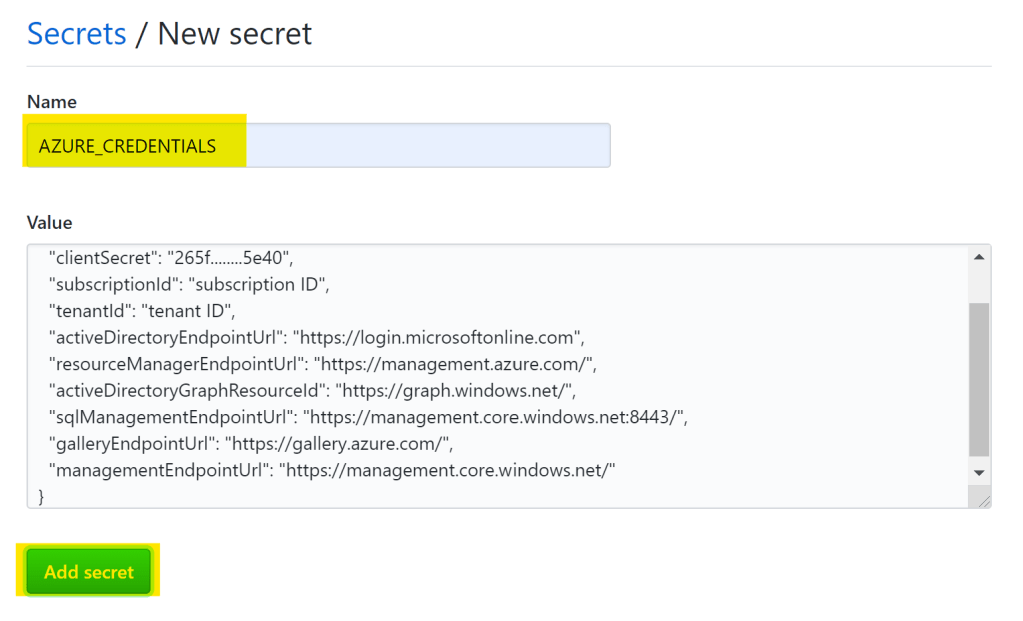Click the Name field label
The height and width of the screenshot is (621, 1023).
(x=52, y=102)
